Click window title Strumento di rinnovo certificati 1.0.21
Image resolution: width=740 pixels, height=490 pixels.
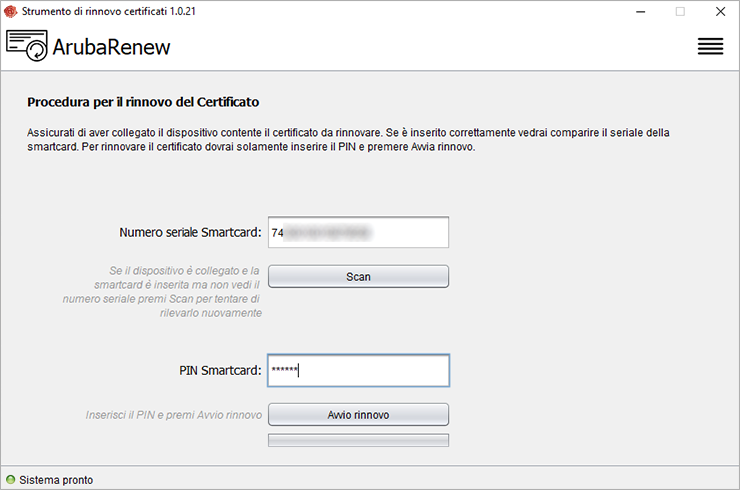[x=109, y=11]
